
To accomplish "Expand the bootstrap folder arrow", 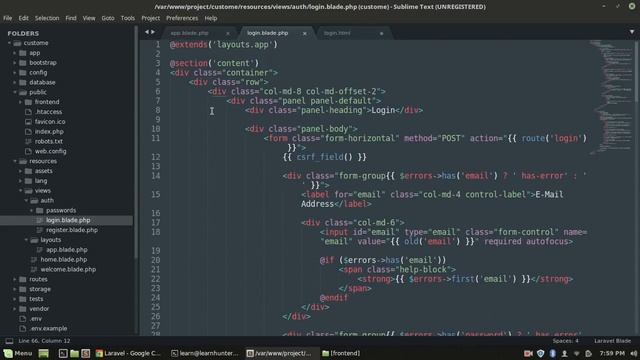I will [x=15, y=62].
